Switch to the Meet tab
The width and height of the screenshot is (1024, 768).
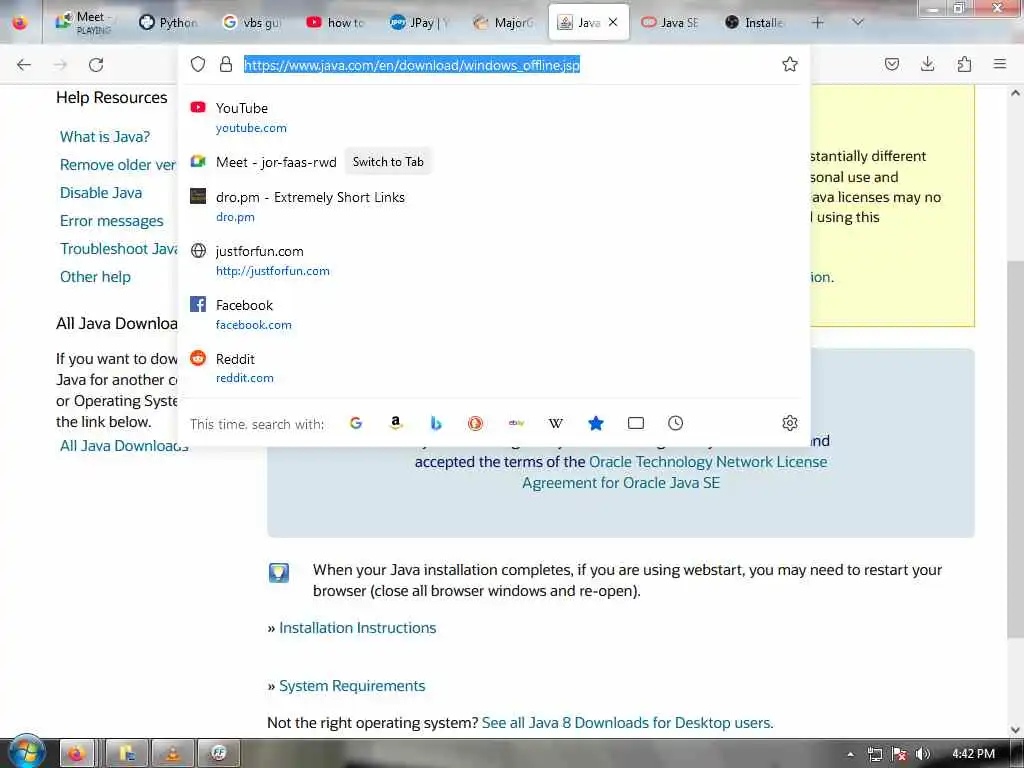click(83, 22)
